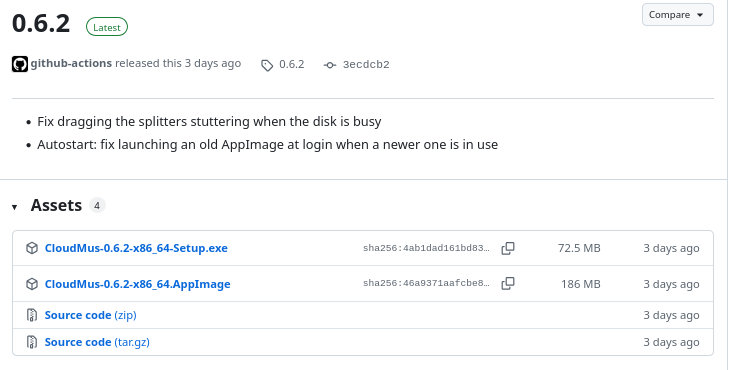Open the github-actions author profile link

click(x=71, y=63)
